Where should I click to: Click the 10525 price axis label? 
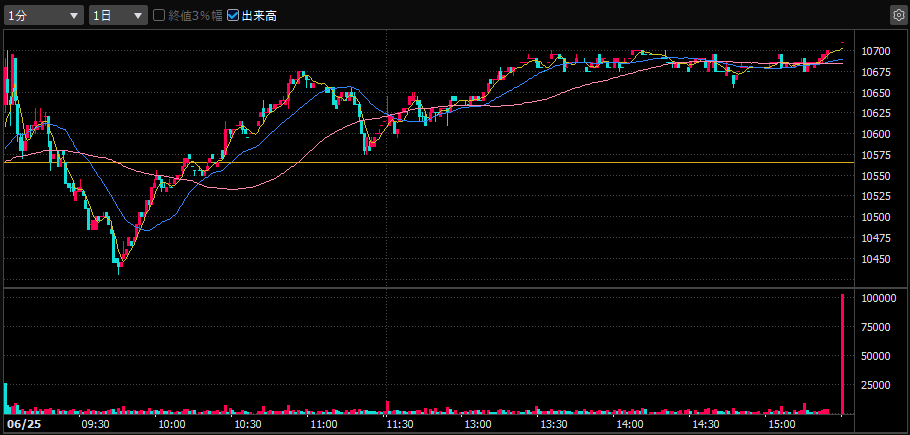coord(876,197)
